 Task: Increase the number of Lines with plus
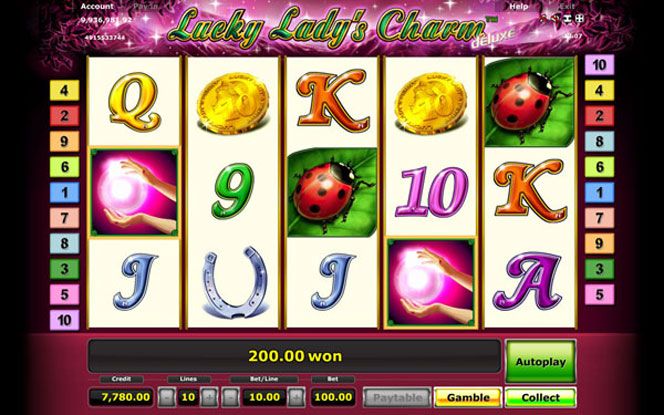coord(209,397)
